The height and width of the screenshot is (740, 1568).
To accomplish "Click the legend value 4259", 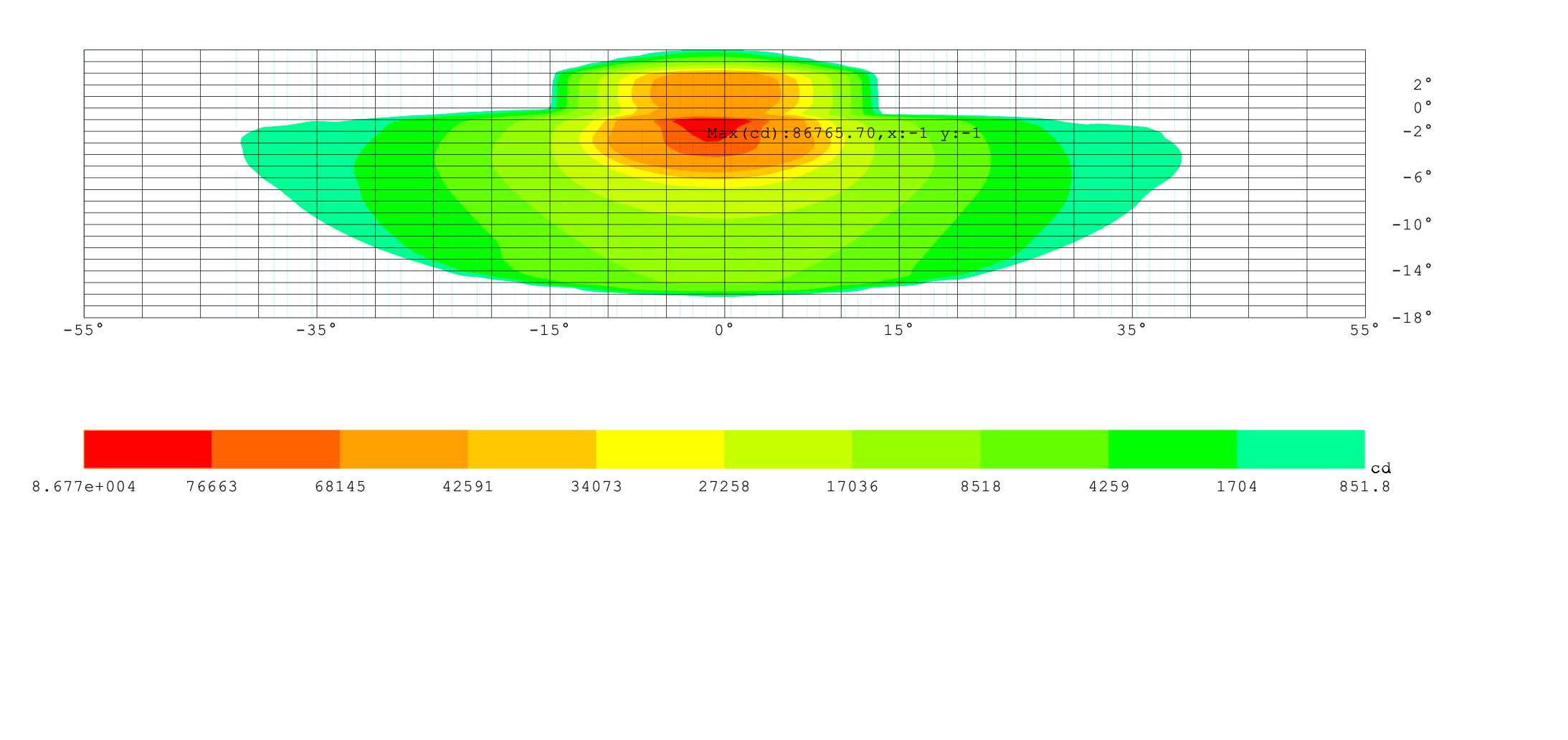I will [x=1109, y=487].
